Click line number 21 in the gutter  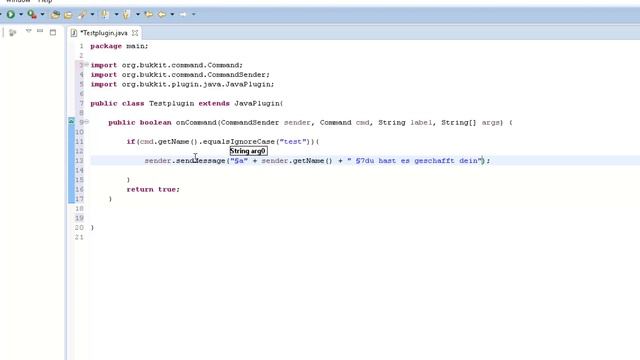coord(79,237)
